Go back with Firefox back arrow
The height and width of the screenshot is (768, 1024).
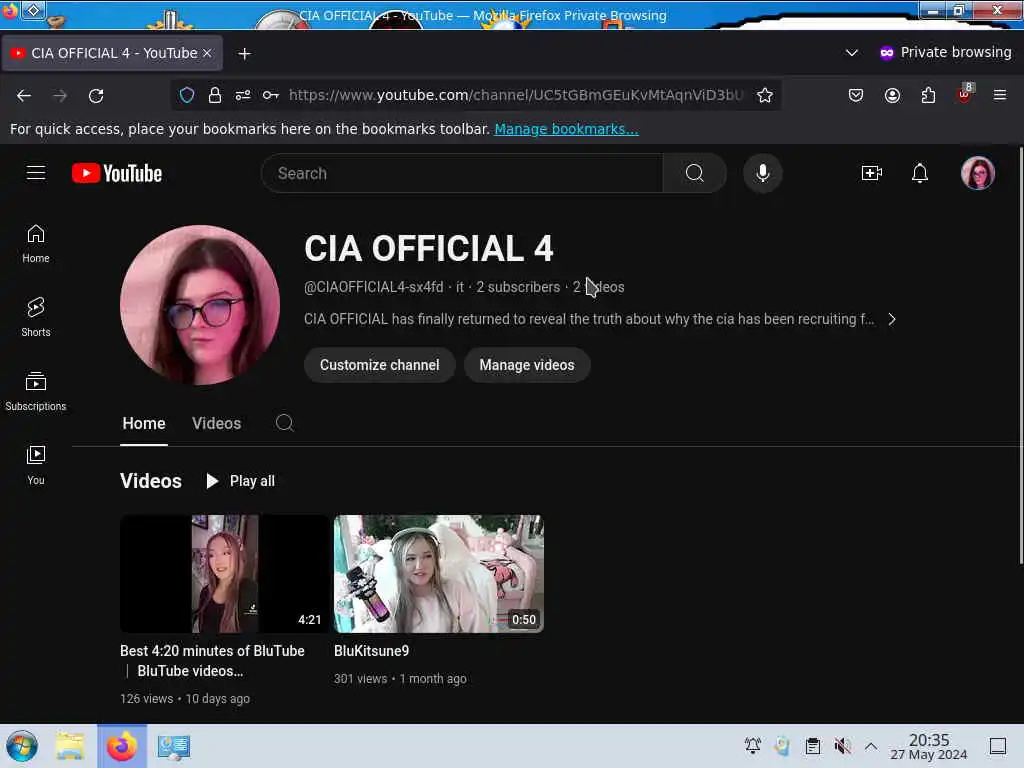click(x=24, y=95)
